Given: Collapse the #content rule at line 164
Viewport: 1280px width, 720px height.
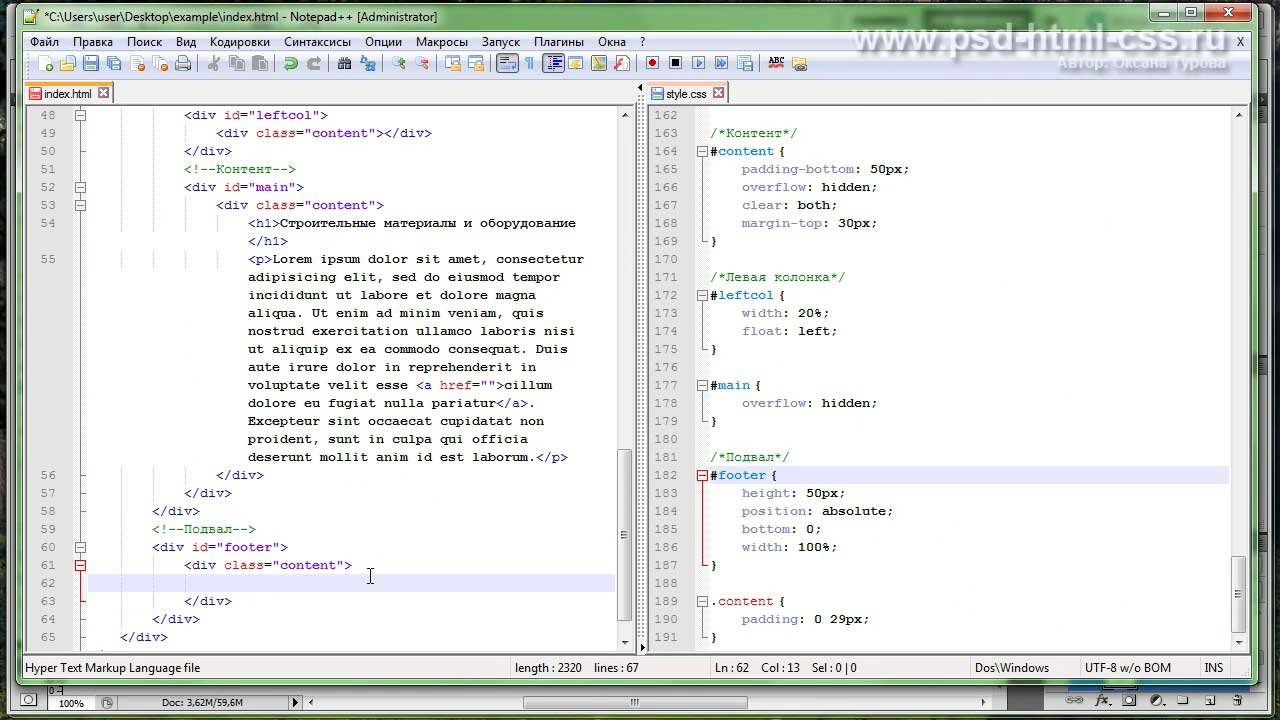Looking at the screenshot, I should (x=702, y=151).
